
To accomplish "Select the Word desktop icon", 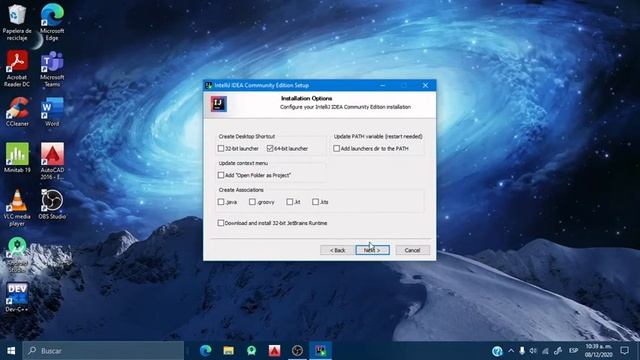I will pyautogui.click(x=52, y=111).
